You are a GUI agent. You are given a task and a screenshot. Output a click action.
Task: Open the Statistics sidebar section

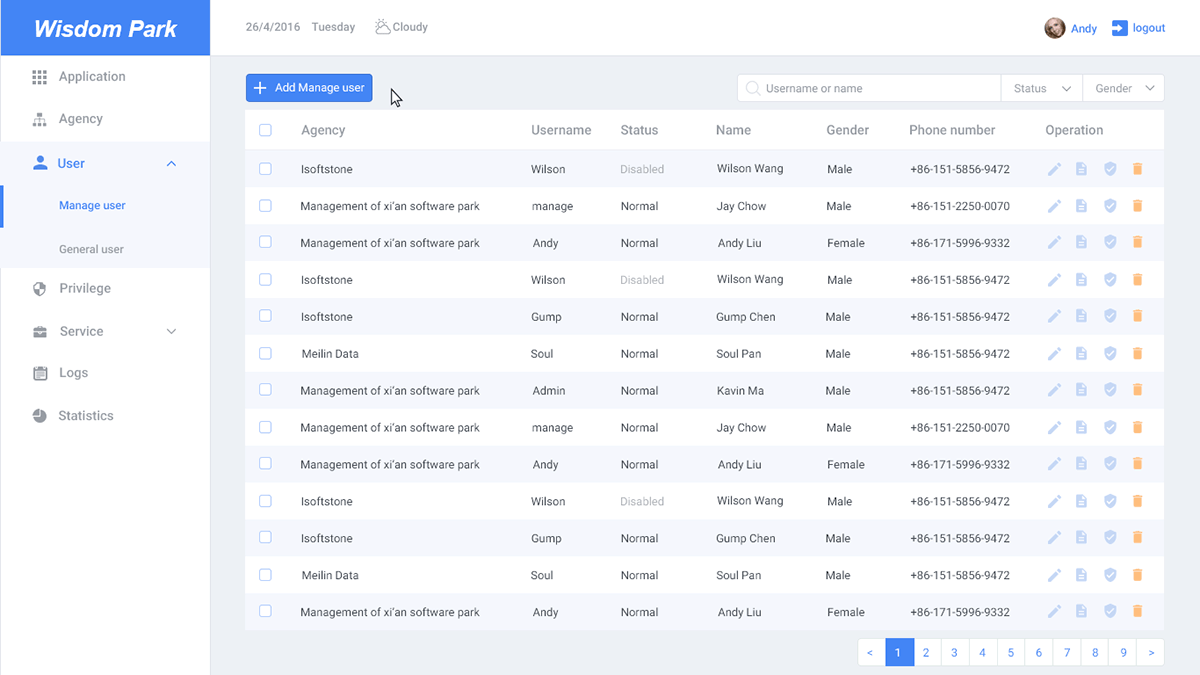(85, 415)
